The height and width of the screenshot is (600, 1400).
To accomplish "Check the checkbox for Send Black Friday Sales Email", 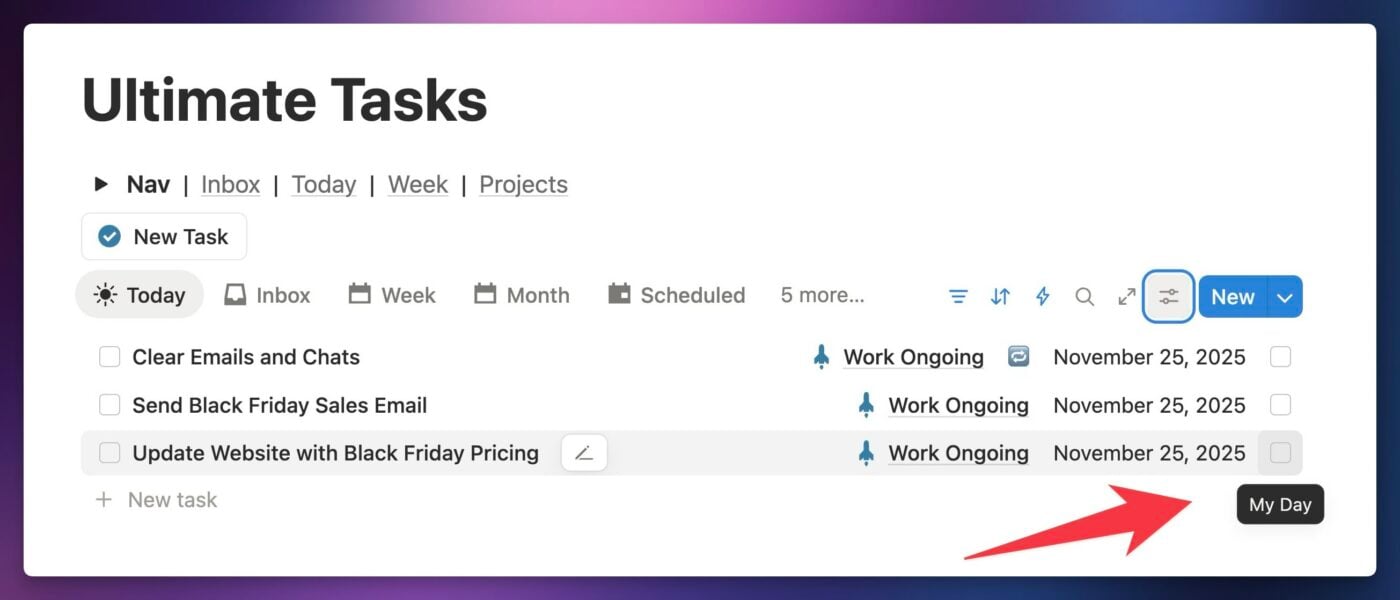I will pos(109,404).
